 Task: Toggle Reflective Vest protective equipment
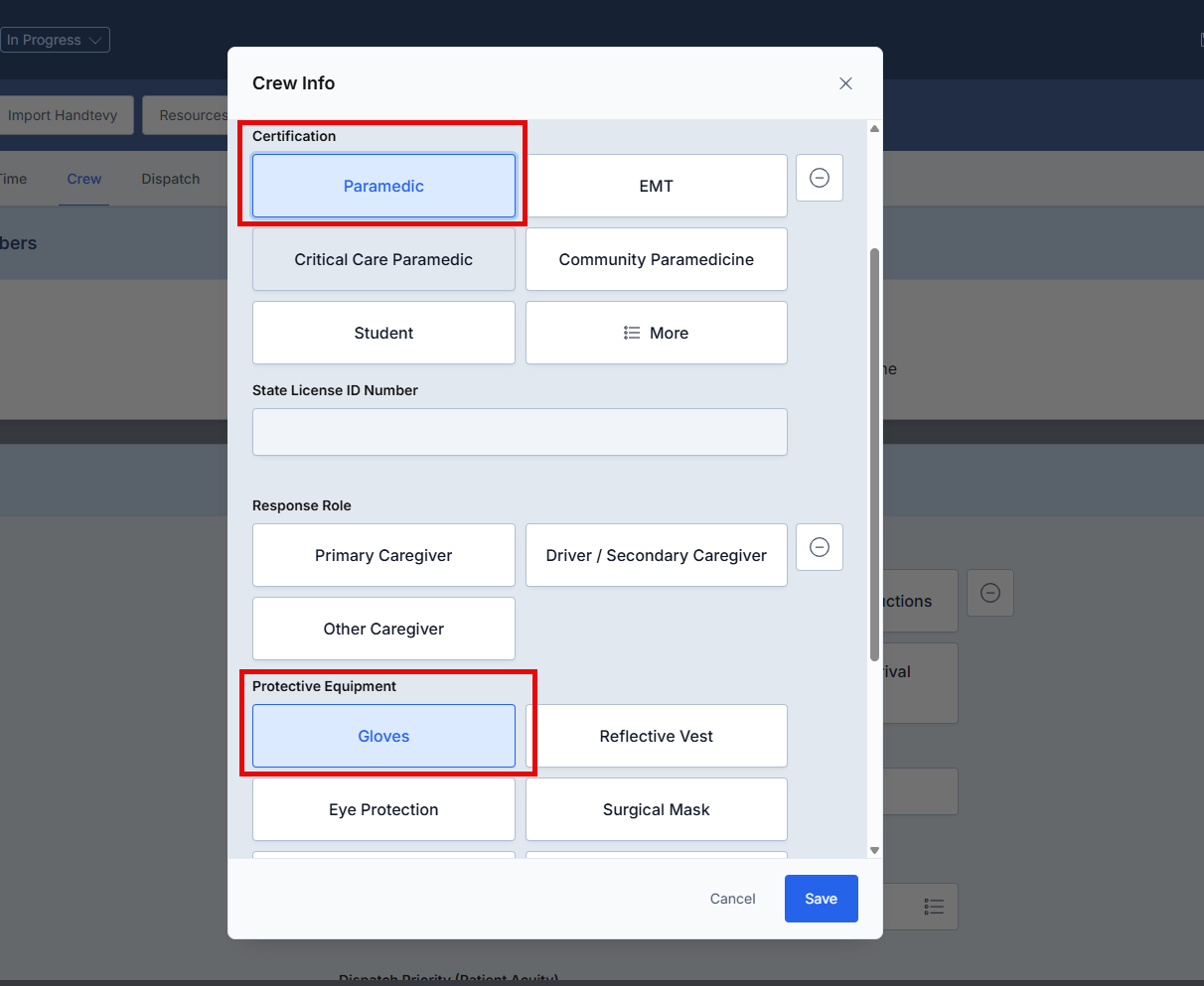point(656,736)
